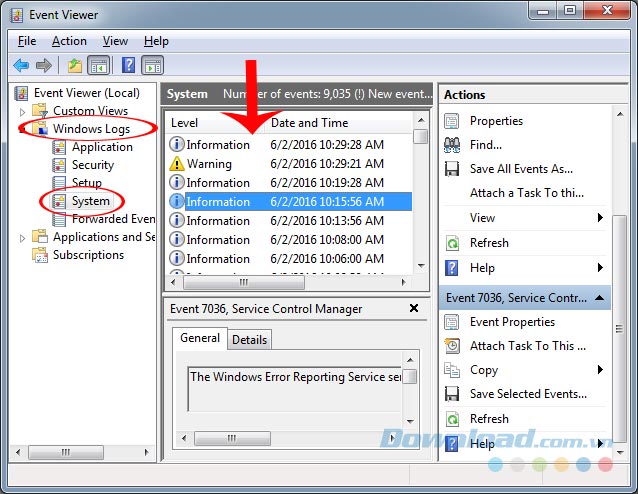Select the Information event at 10:08:00 AM
The height and width of the screenshot is (494, 638).
pos(289,240)
